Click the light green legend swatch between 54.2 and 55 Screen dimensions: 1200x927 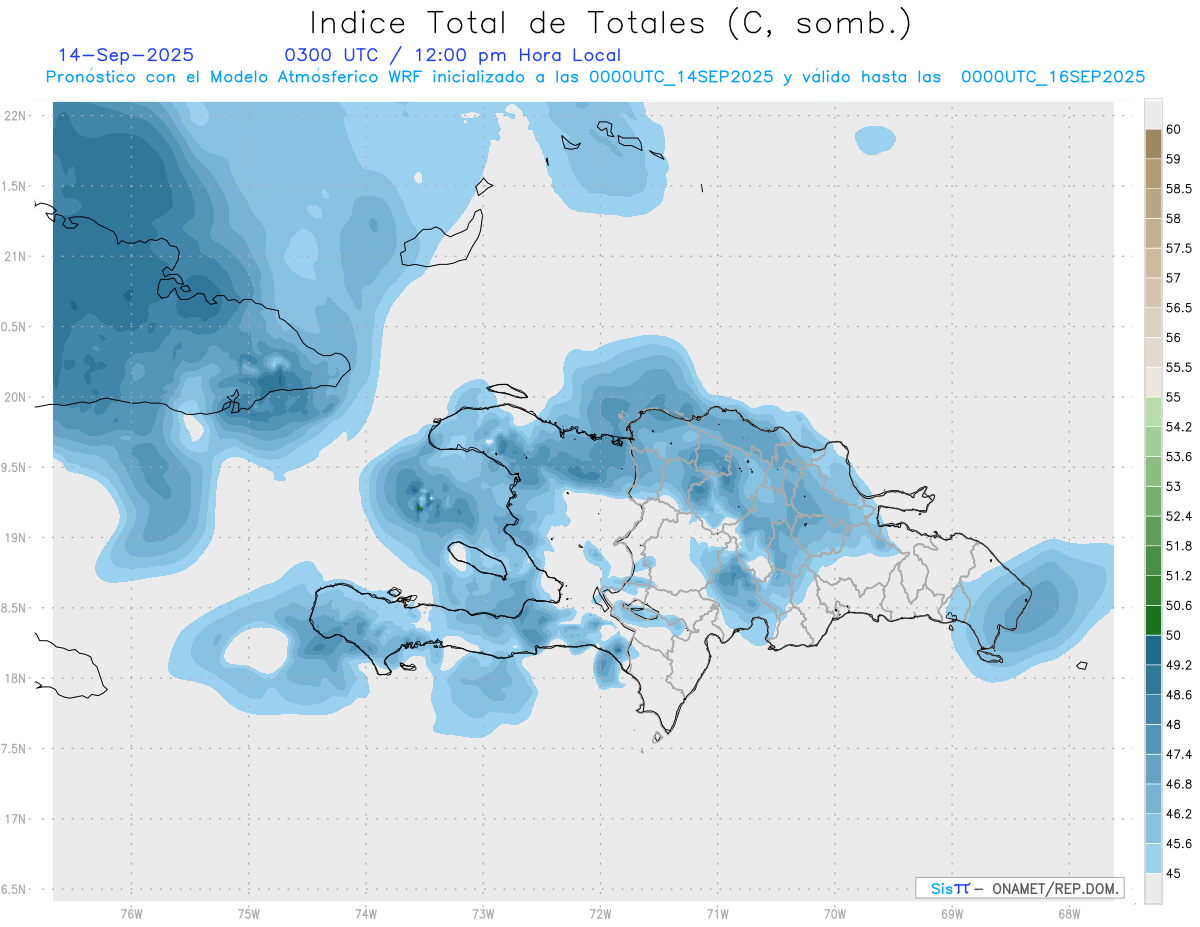click(x=1153, y=412)
